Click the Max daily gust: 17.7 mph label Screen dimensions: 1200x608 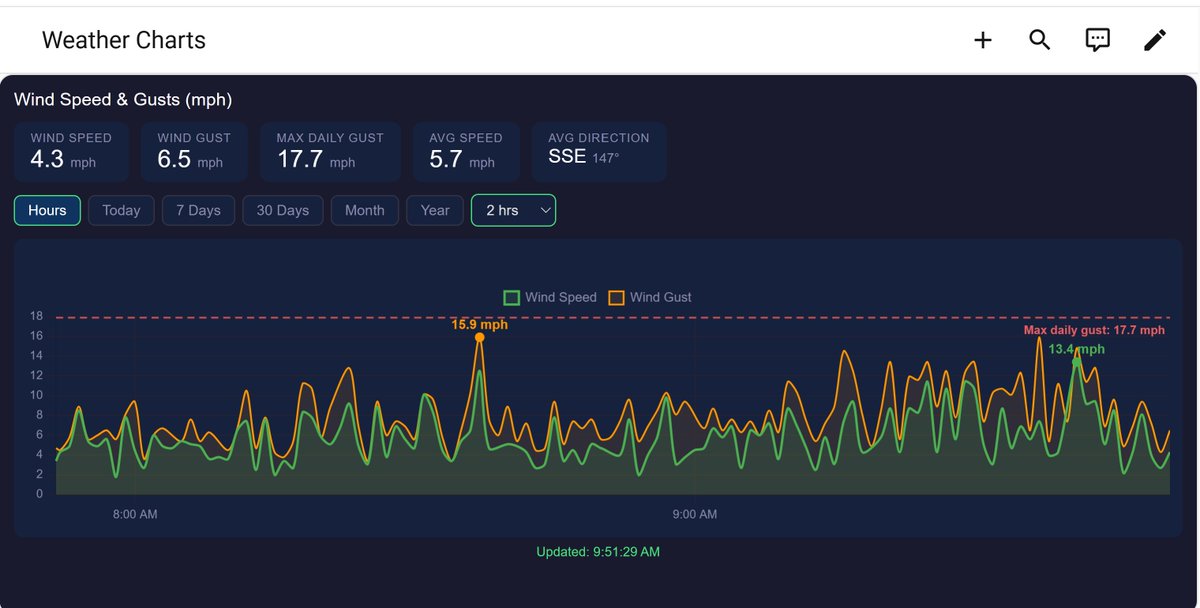coord(1094,330)
